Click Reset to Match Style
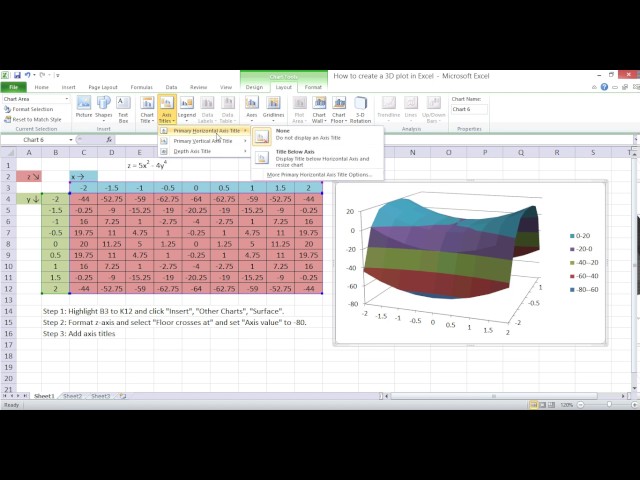The image size is (640, 480). pos(33,120)
